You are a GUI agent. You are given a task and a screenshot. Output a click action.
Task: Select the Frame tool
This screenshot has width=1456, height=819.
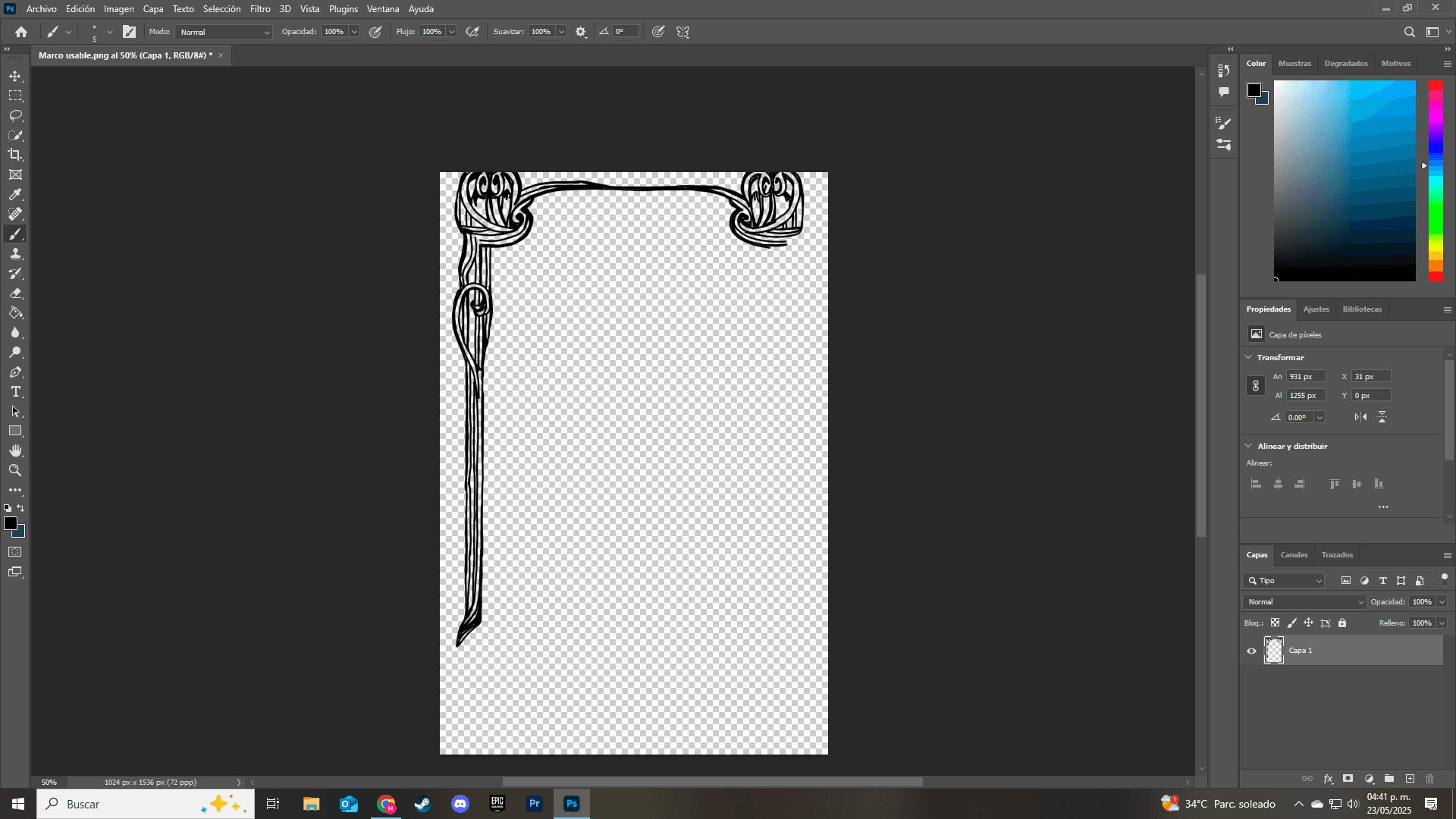coord(15,174)
